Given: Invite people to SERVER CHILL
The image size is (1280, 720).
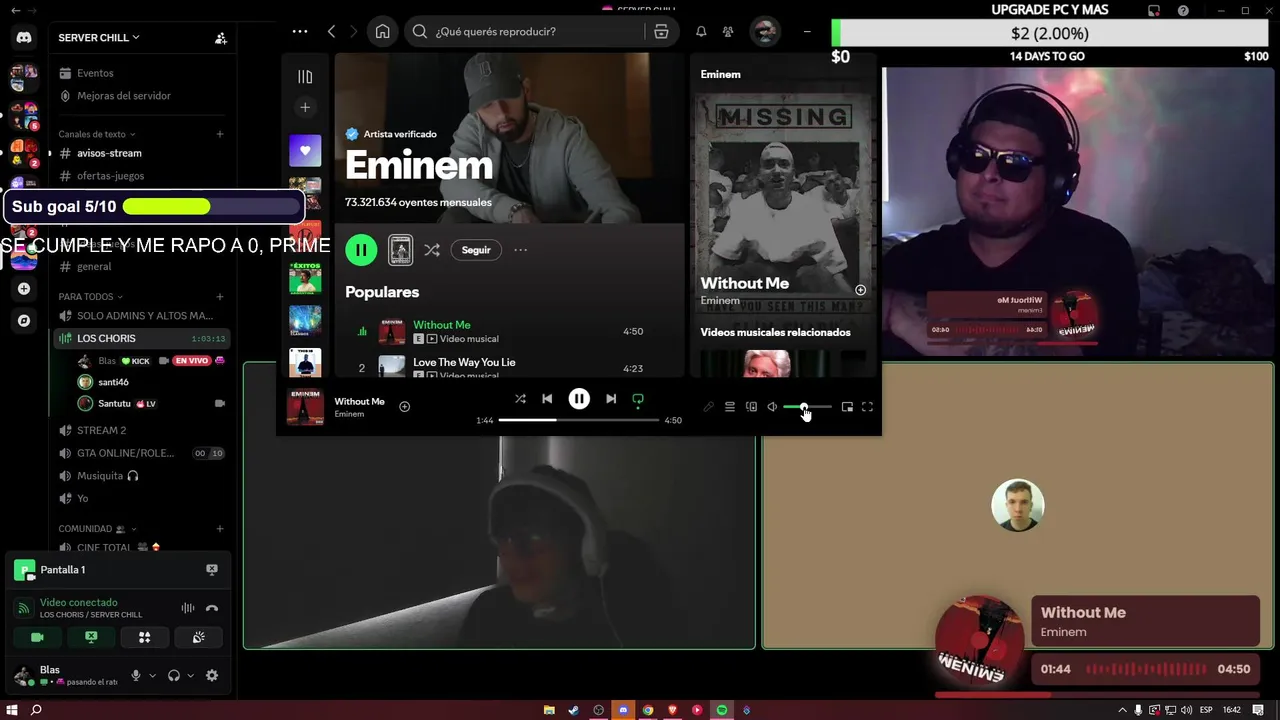Looking at the screenshot, I should coord(221,38).
